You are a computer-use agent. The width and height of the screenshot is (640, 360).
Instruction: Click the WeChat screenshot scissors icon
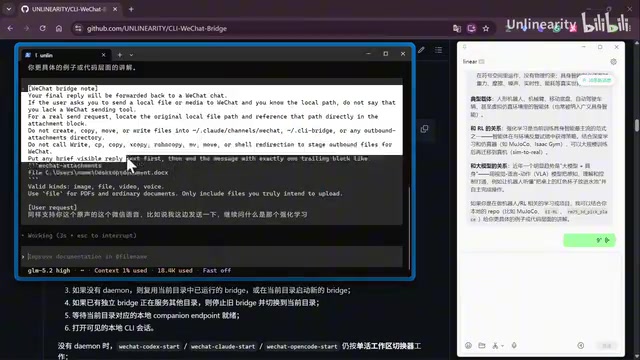tap(495, 345)
